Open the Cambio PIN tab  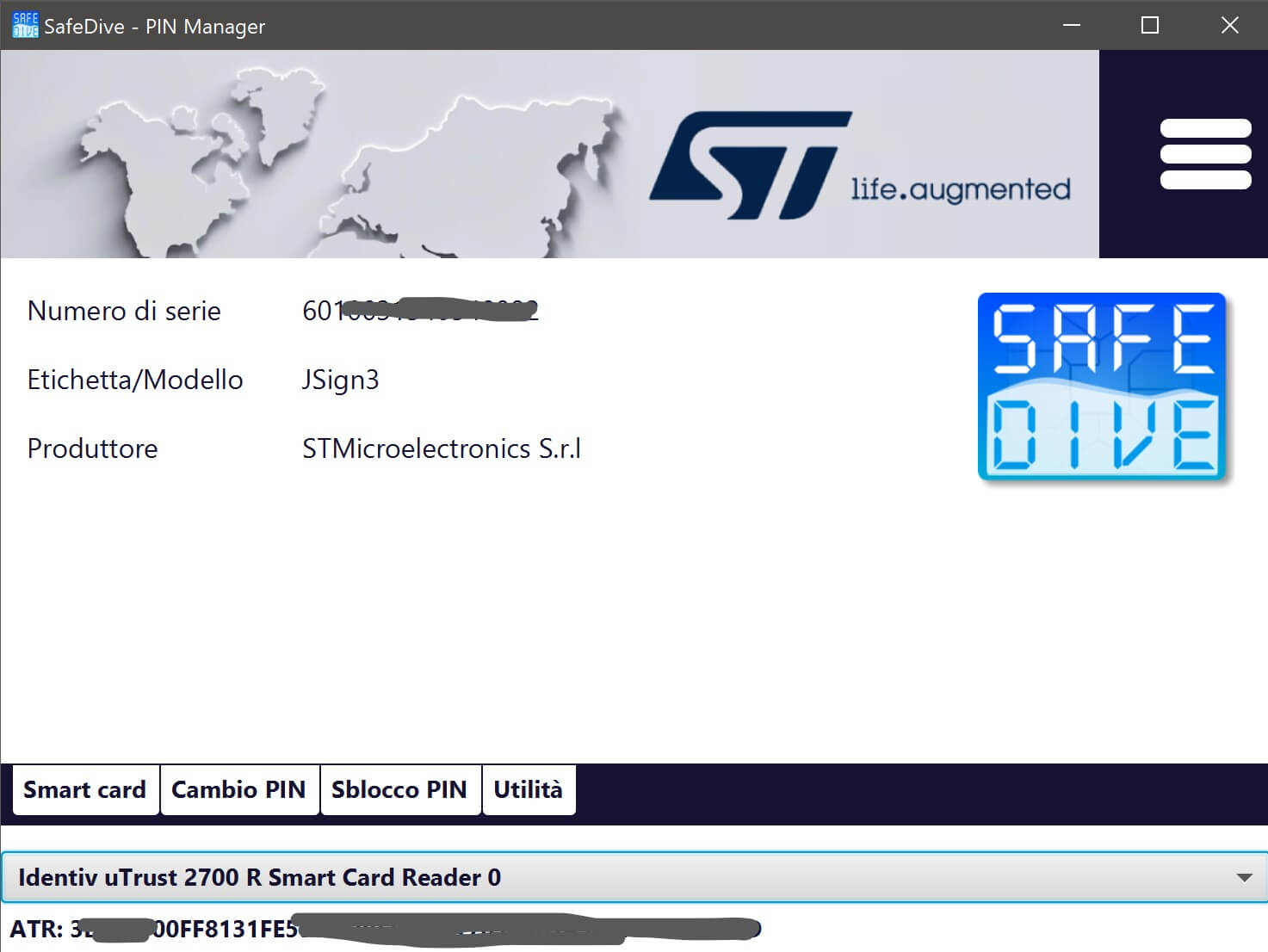[x=238, y=789]
